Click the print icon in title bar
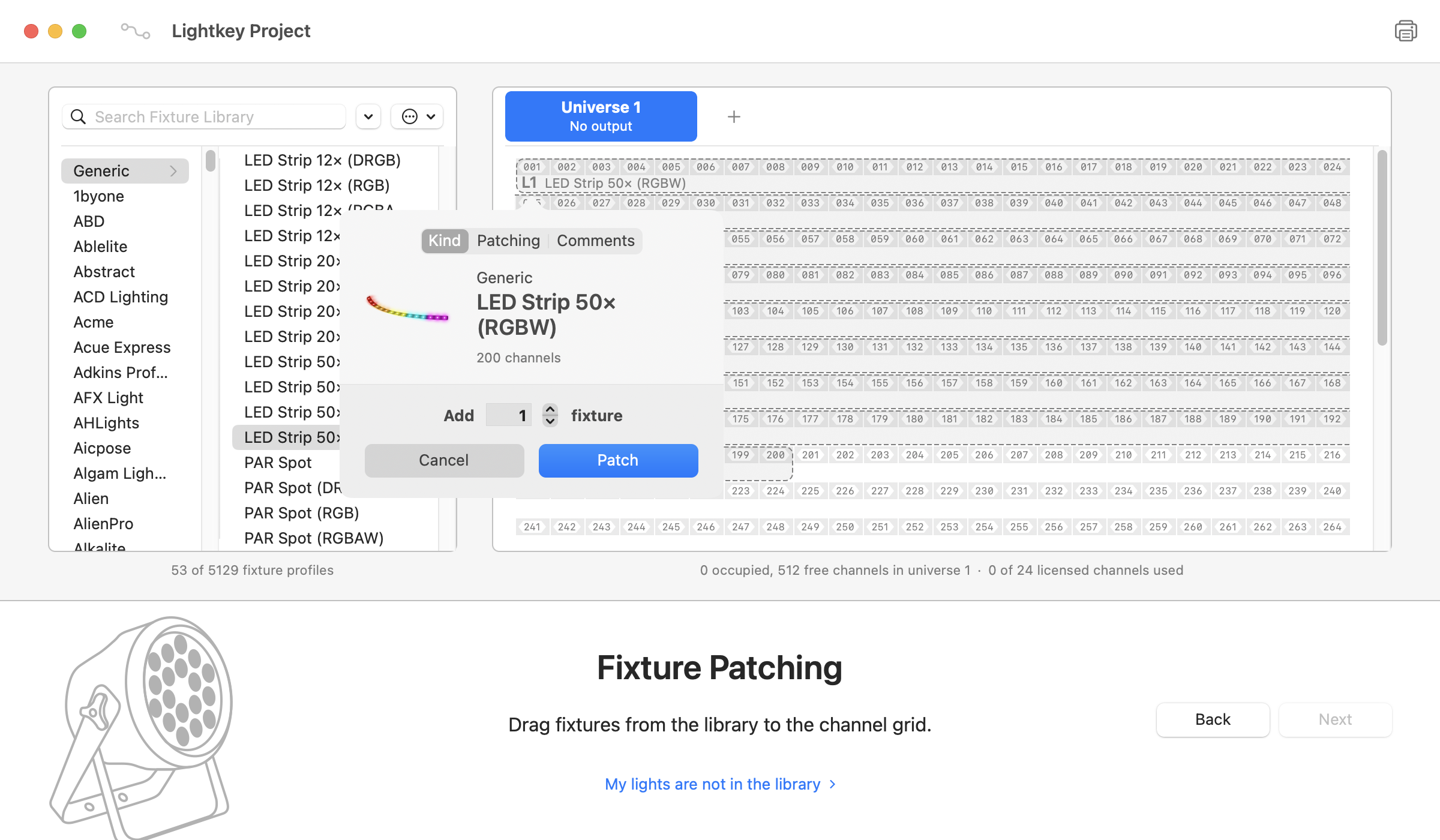This screenshot has height=840, width=1440. tap(1405, 31)
